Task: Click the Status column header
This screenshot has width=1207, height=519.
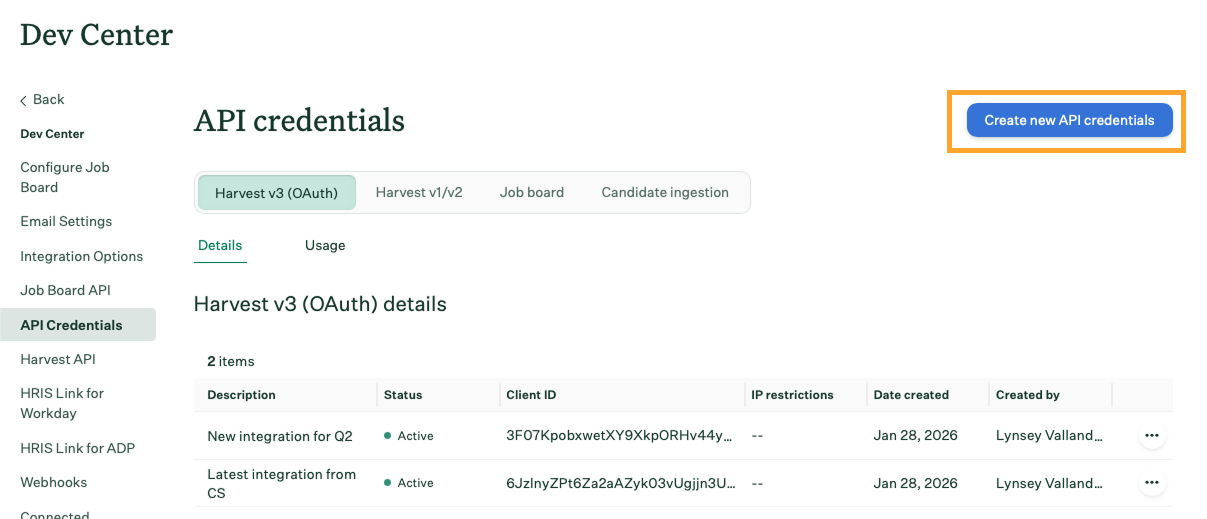Action: click(x=403, y=395)
